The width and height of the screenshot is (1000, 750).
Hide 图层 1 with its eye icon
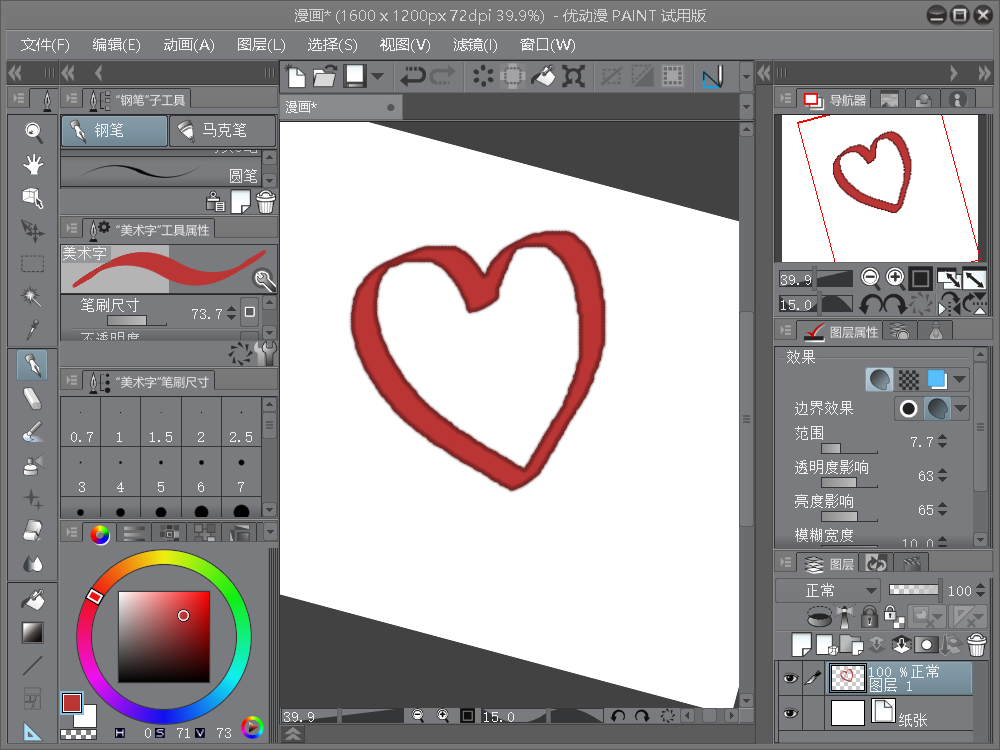[x=790, y=678]
